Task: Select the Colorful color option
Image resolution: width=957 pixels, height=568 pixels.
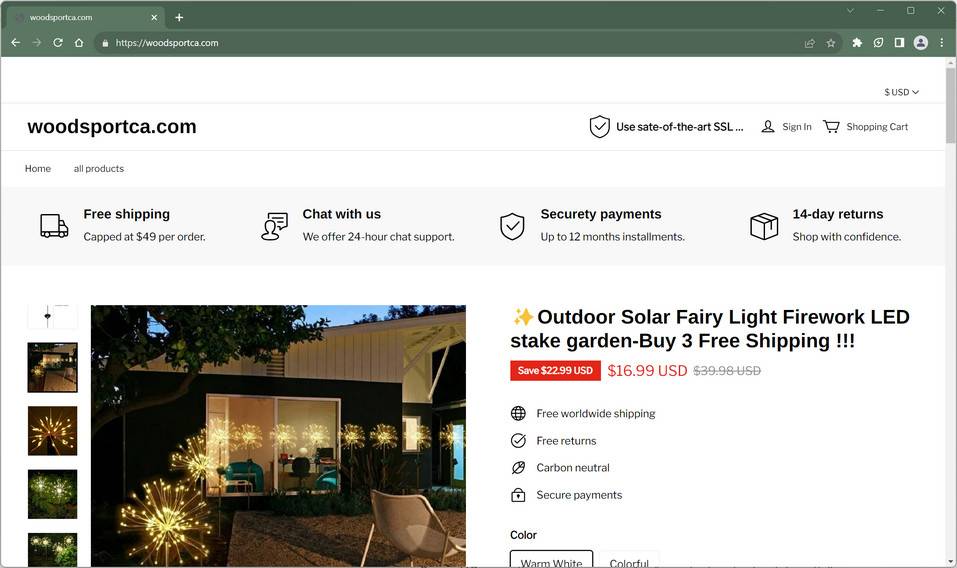Action: click(x=629, y=559)
